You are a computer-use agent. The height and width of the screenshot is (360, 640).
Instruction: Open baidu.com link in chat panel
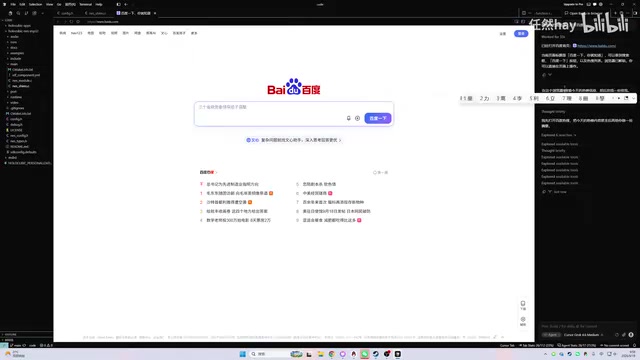pos(596,46)
